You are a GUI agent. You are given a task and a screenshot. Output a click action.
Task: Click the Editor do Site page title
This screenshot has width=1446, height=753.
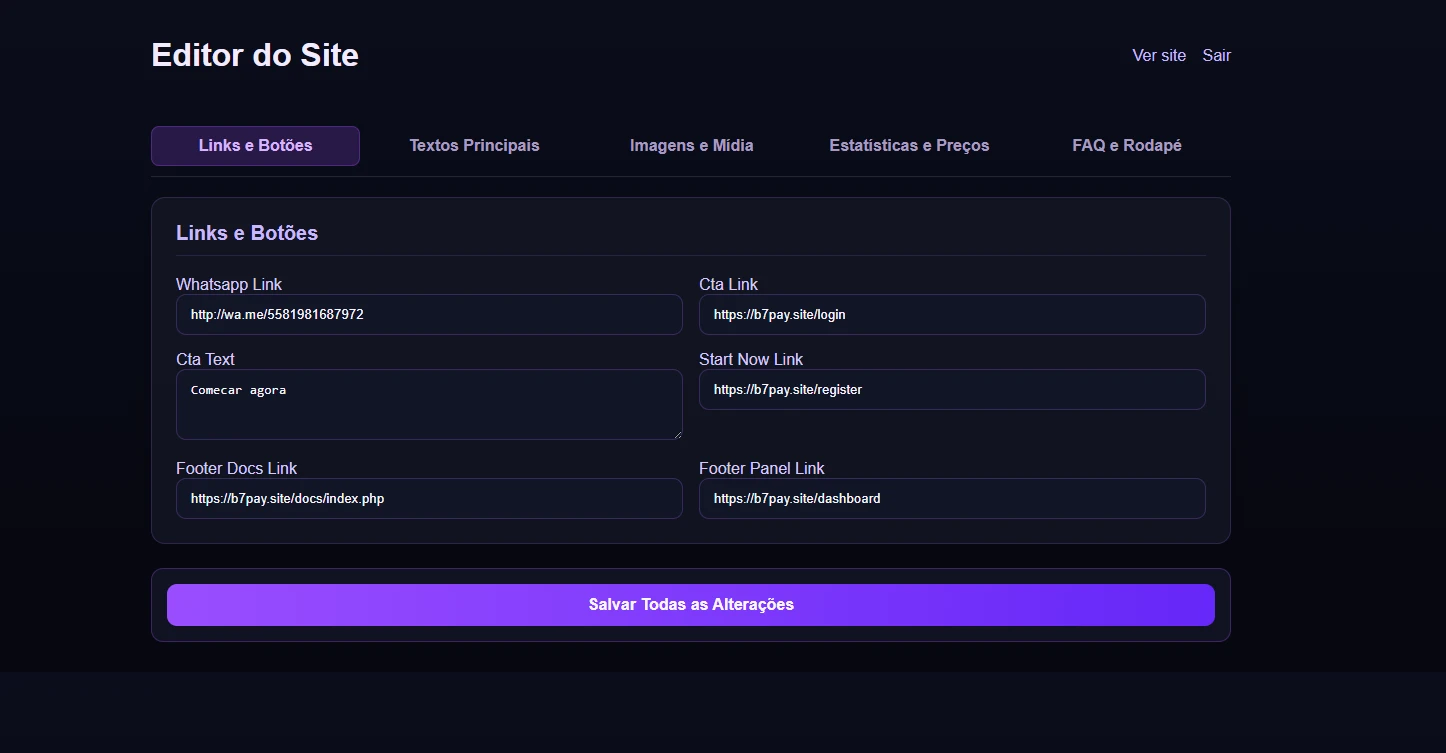pos(255,55)
